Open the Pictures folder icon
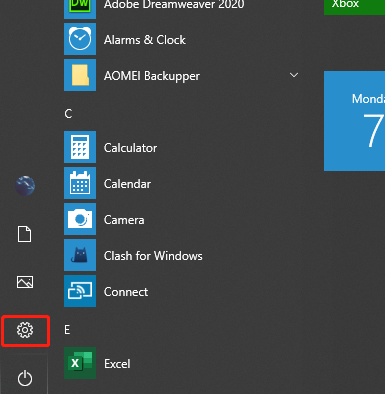The width and height of the screenshot is (385, 394). coord(25,282)
